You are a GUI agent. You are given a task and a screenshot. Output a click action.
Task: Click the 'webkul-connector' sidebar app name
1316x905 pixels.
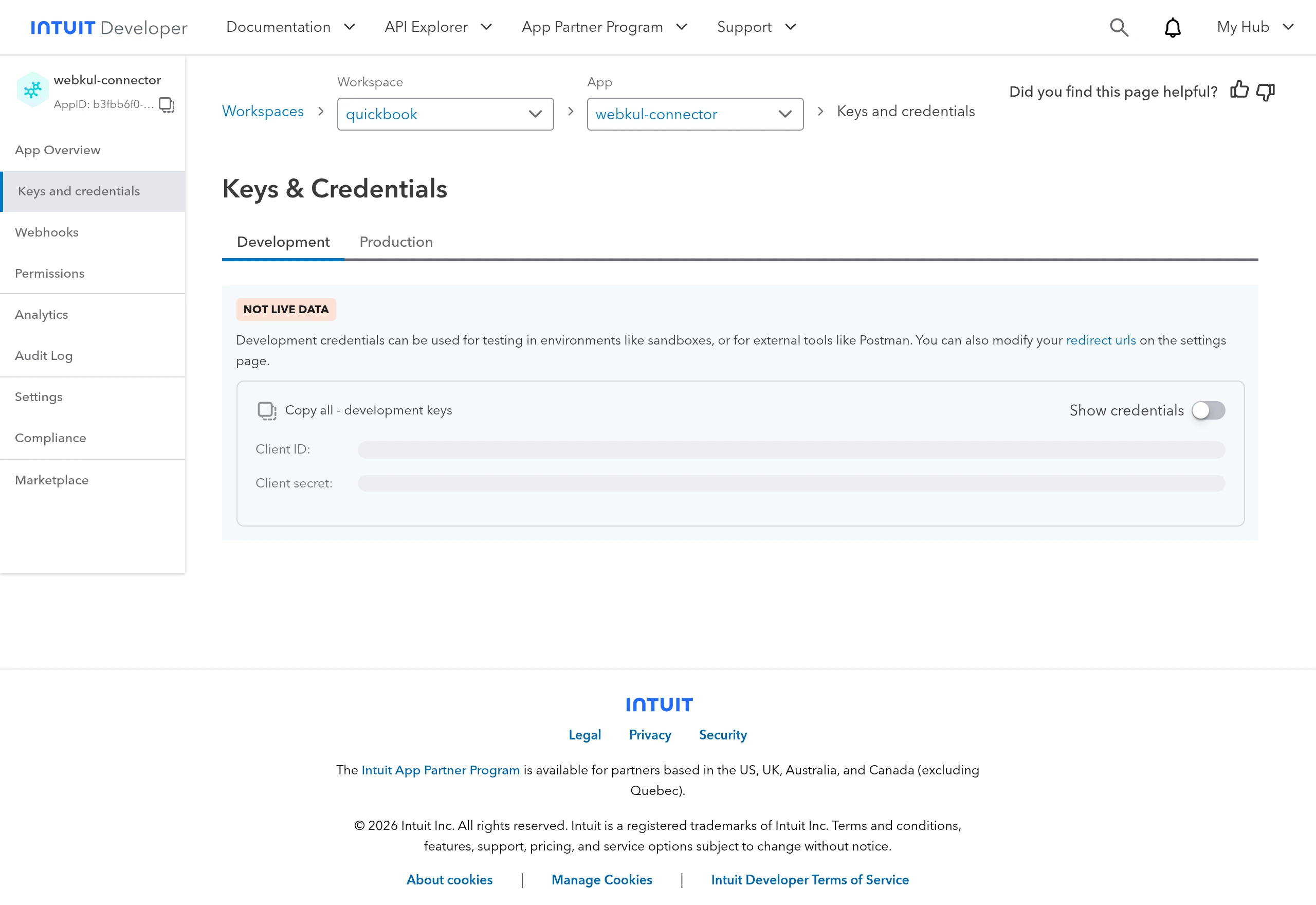pyautogui.click(x=107, y=80)
